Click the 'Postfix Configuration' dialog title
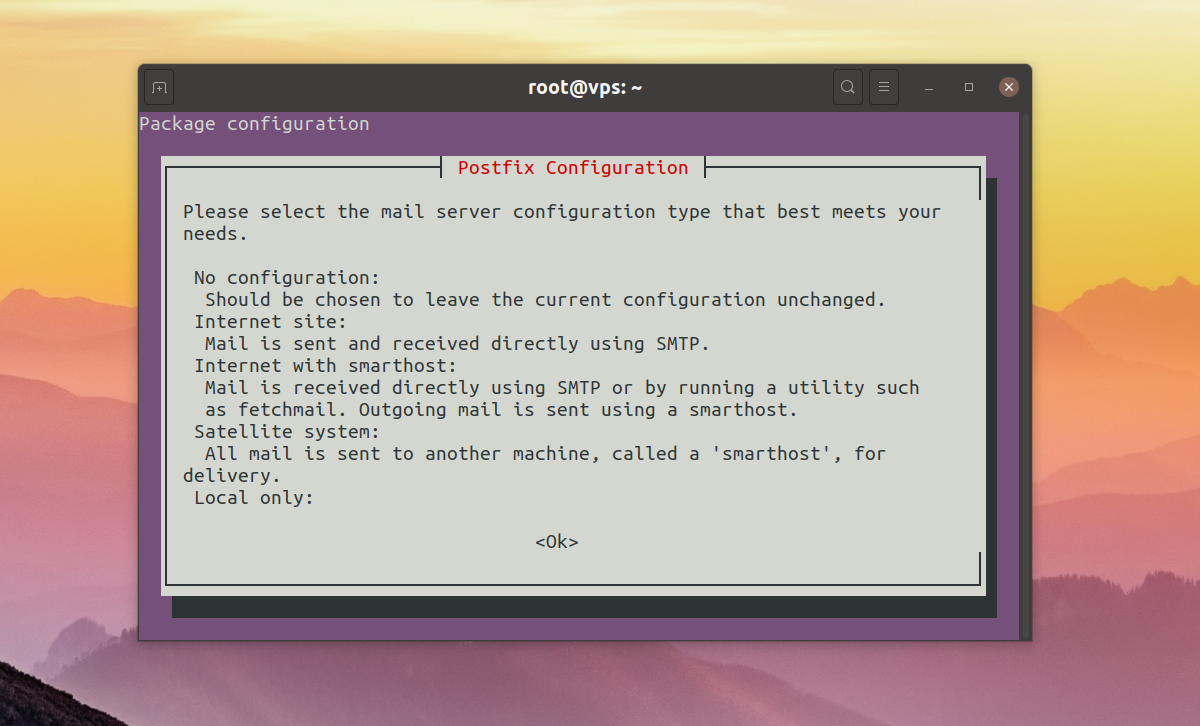The image size is (1200, 726). (573, 168)
